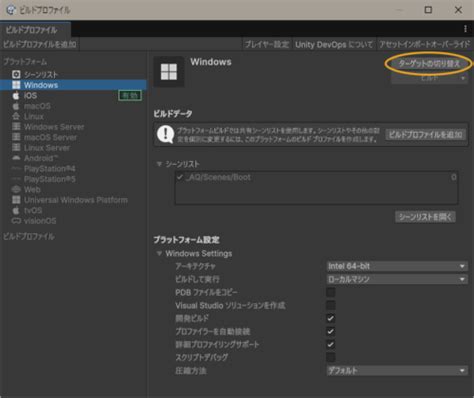Click the Unity icon in the title bar
This screenshot has width=474, height=398.
pos(11,10)
